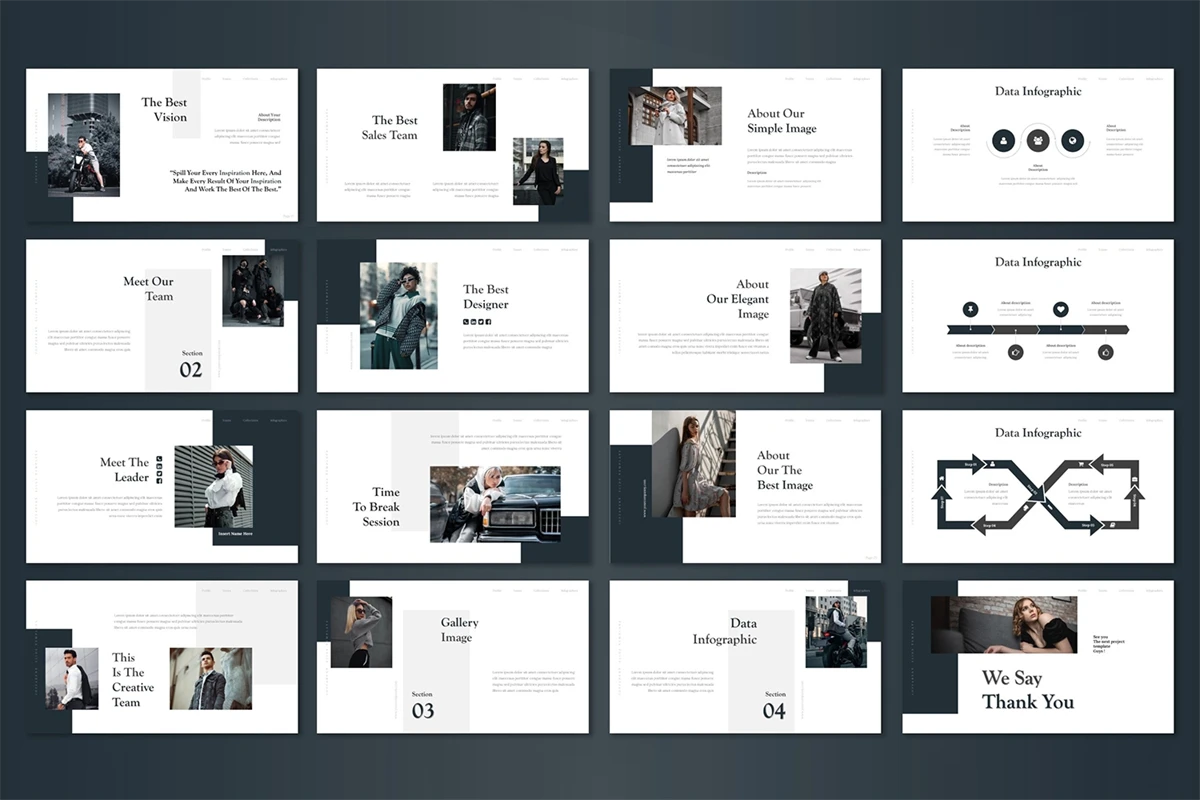Click the single user icon circle
The image size is (1200, 800).
pos(1003,141)
